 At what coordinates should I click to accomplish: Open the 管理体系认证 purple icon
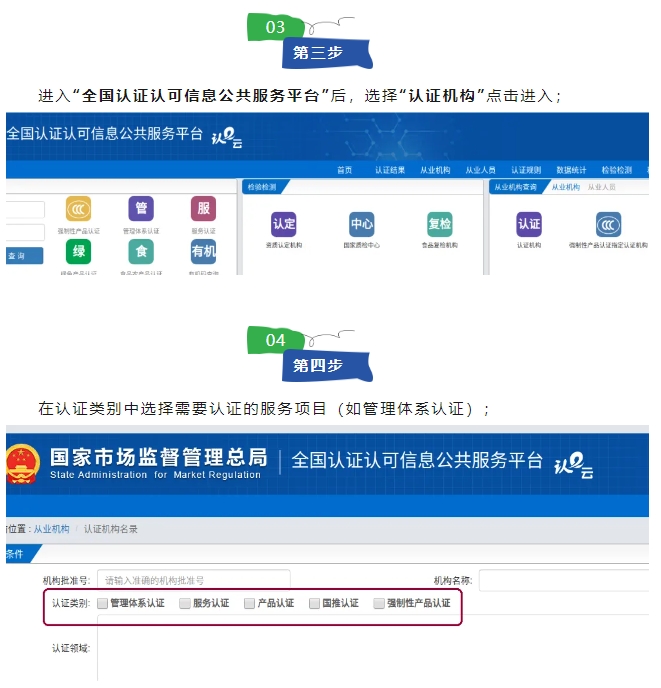point(141,208)
